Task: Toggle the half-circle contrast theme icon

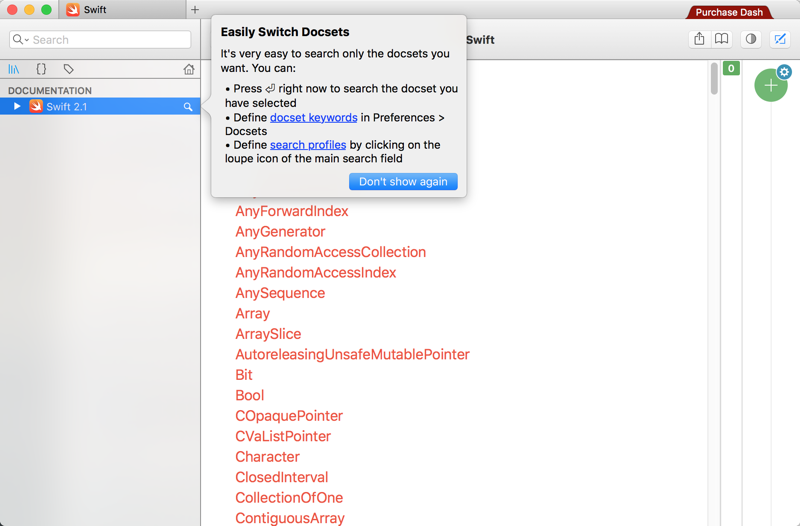Action: click(x=751, y=39)
